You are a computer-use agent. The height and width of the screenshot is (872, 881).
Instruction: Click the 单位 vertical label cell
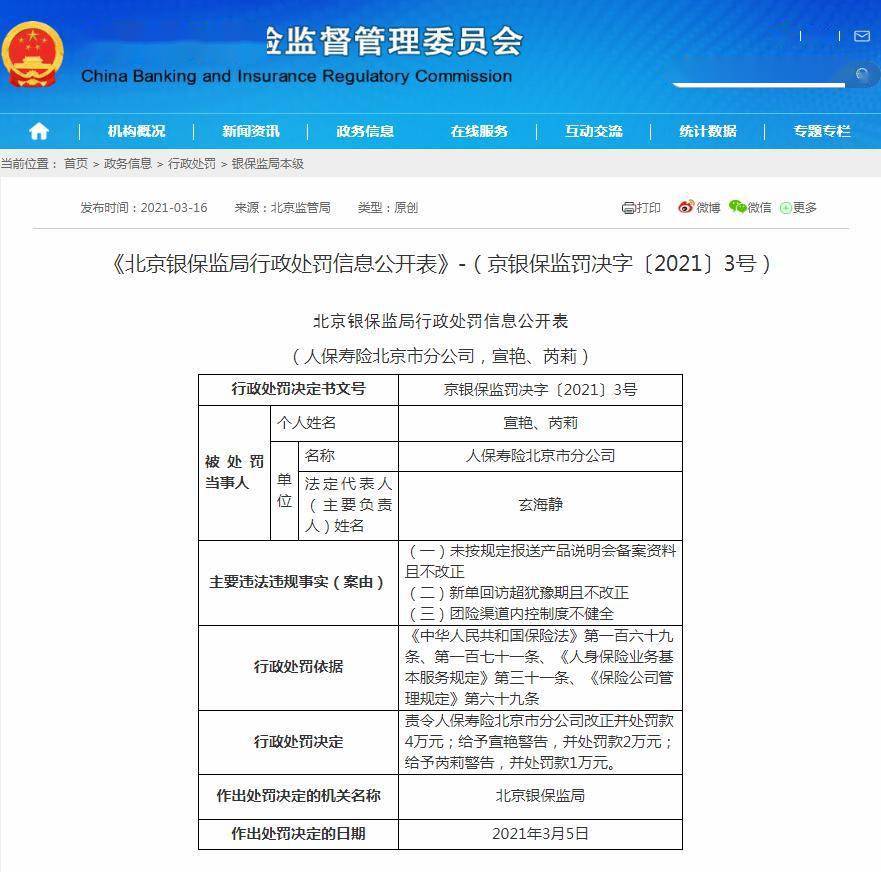point(284,490)
